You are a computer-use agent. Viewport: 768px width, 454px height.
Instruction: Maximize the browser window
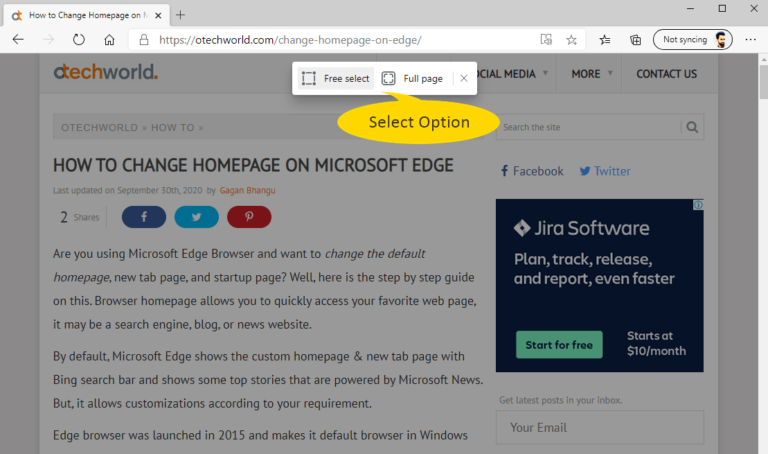pyautogui.click(x=722, y=8)
